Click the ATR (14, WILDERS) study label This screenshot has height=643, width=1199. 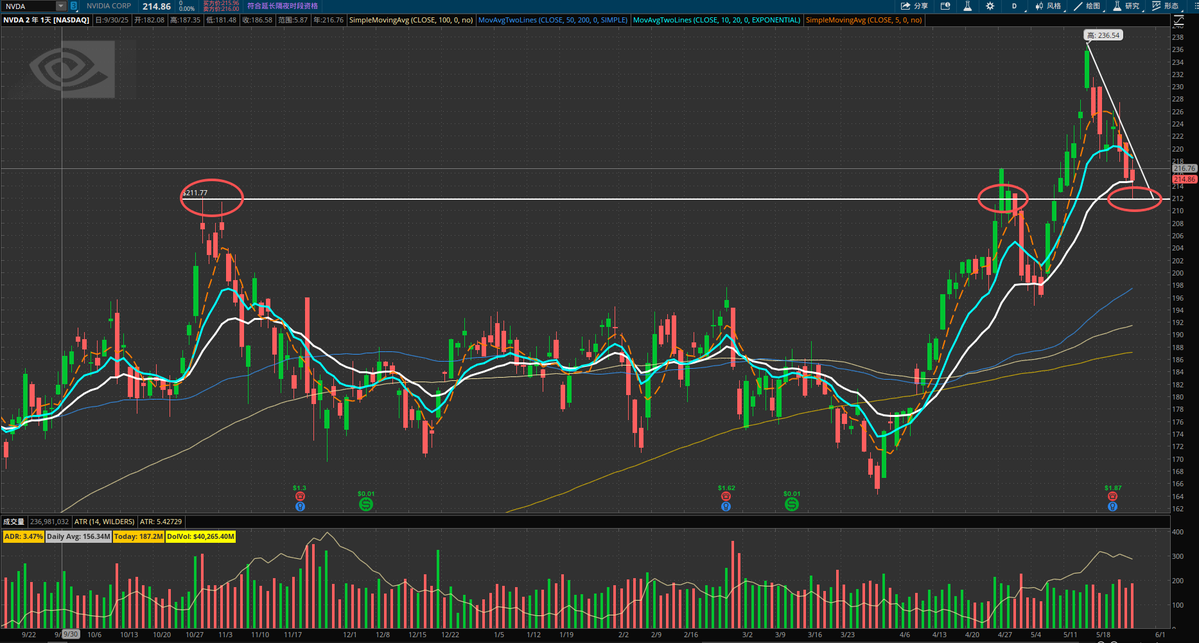click(104, 521)
